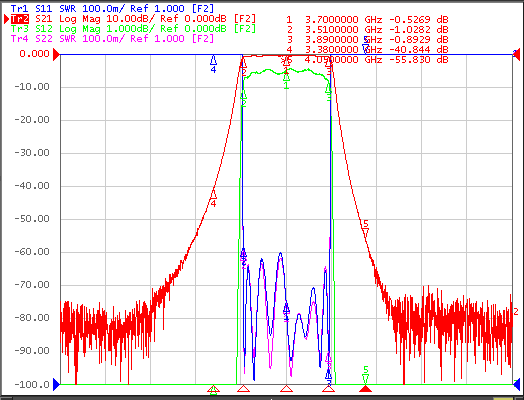Click the -55.830 dB marker 5 readout
524x400 pixels.
coord(418,59)
